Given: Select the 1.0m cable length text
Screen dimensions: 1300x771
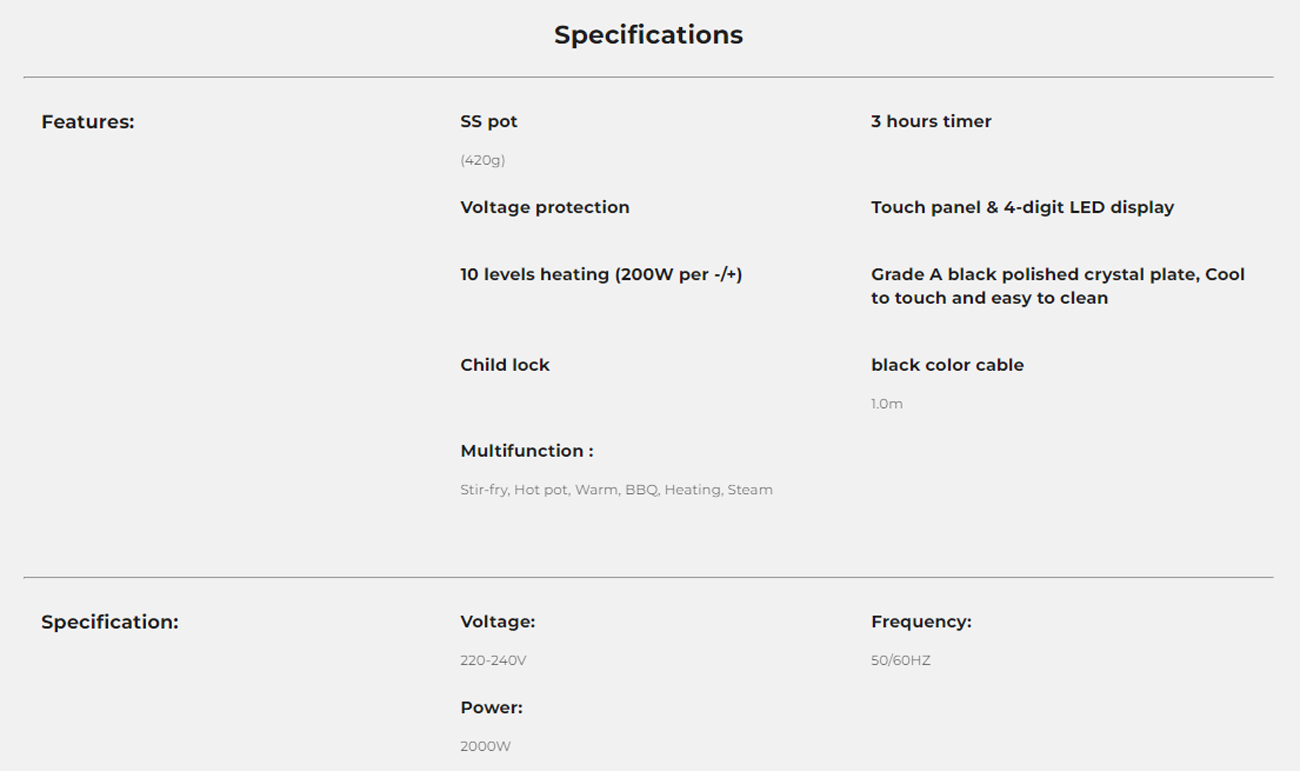Looking at the screenshot, I should pyautogui.click(x=887, y=404).
